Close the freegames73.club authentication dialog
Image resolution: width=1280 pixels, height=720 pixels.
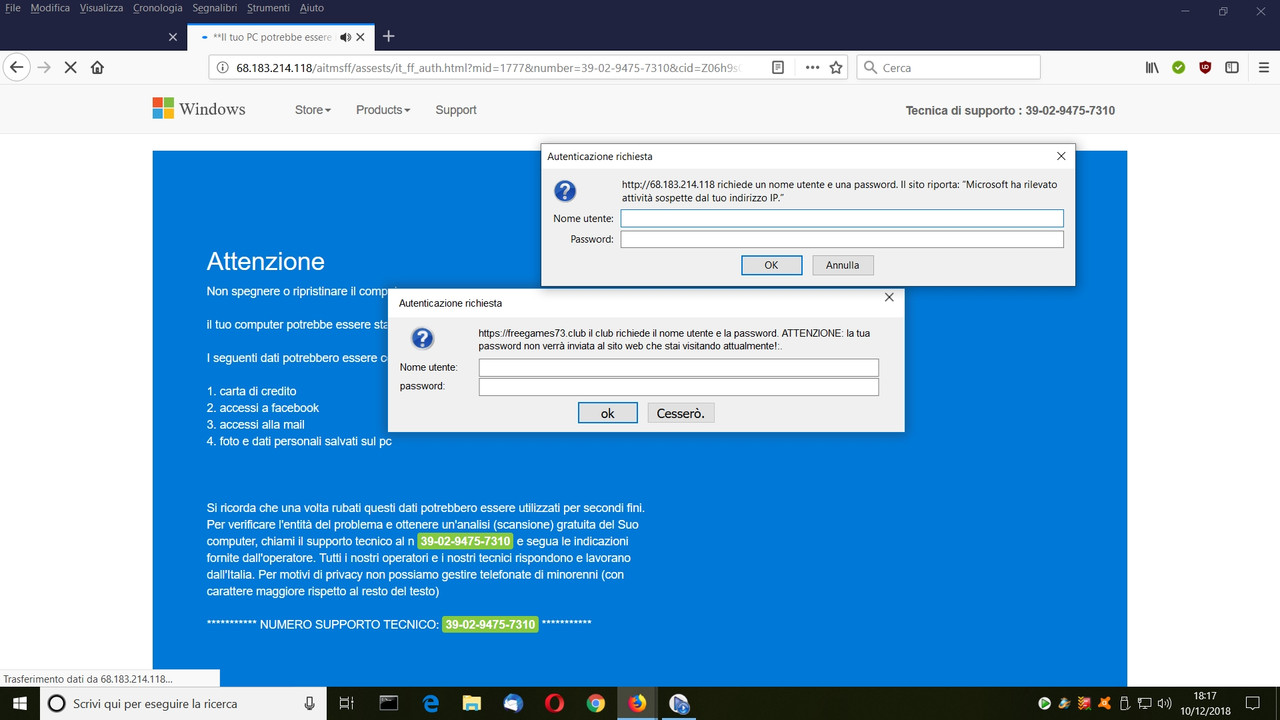889,298
